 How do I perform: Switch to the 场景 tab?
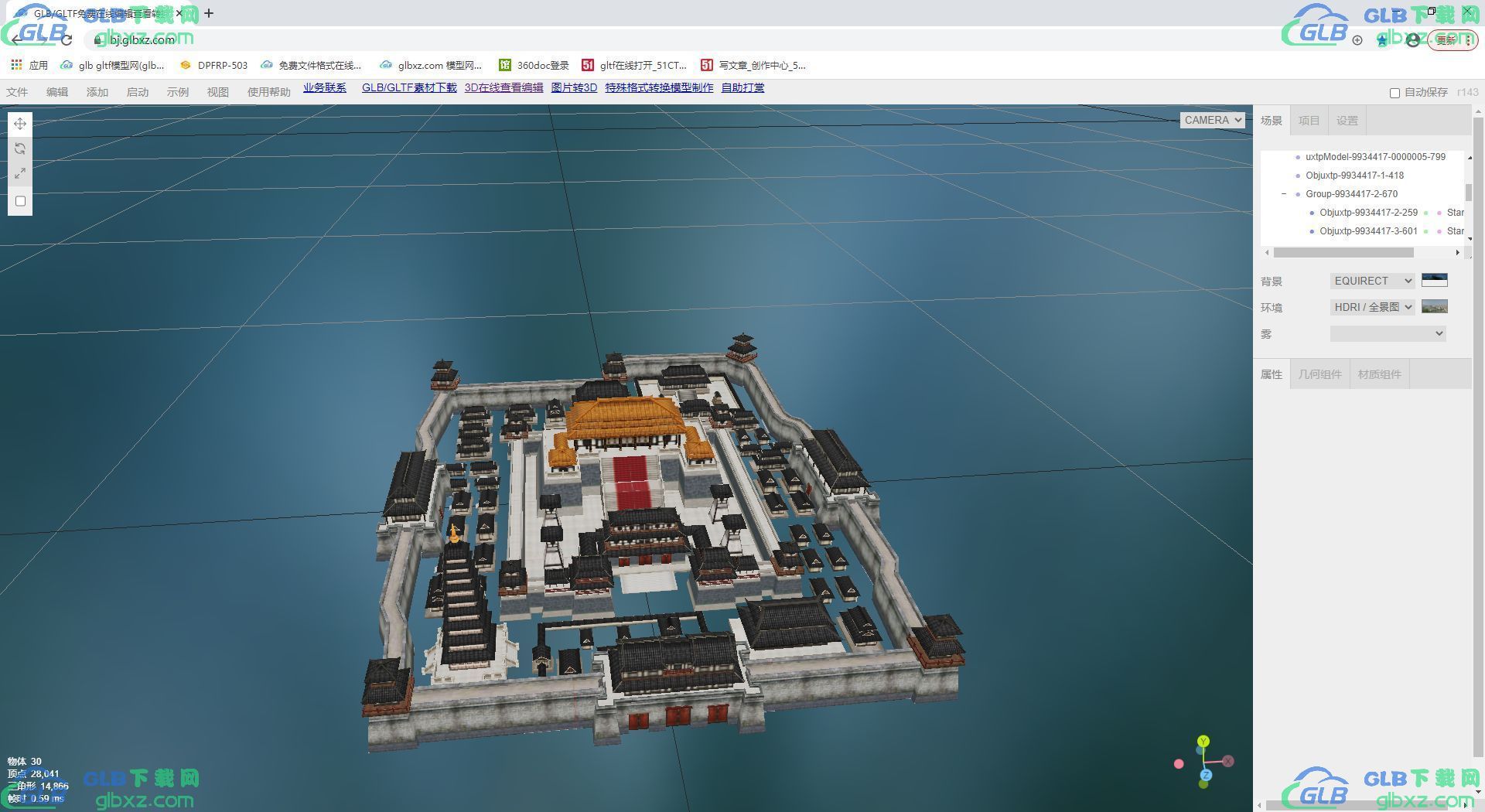[1272, 121]
